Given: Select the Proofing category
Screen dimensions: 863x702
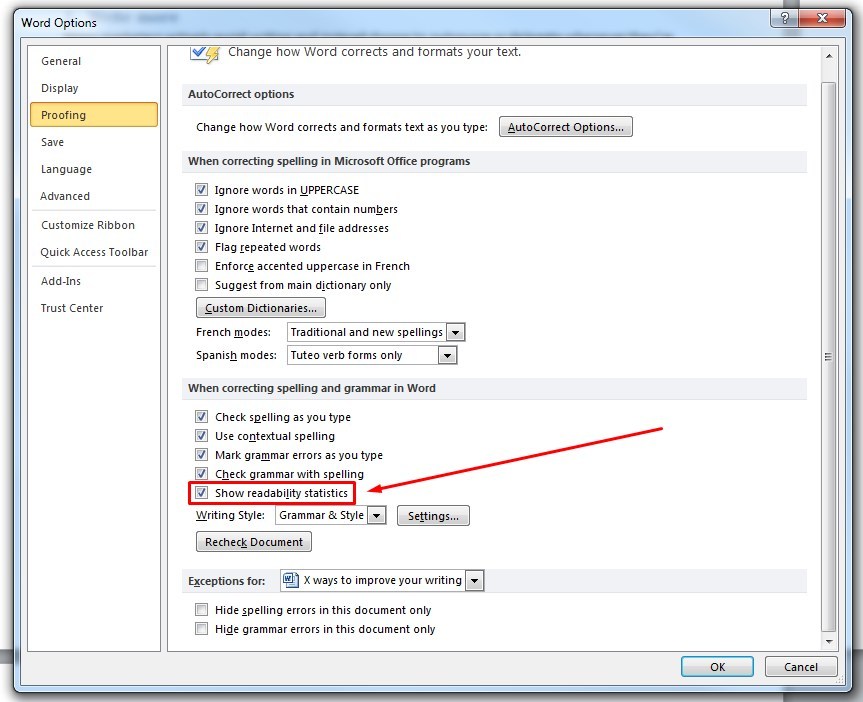Looking at the screenshot, I should [94, 115].
